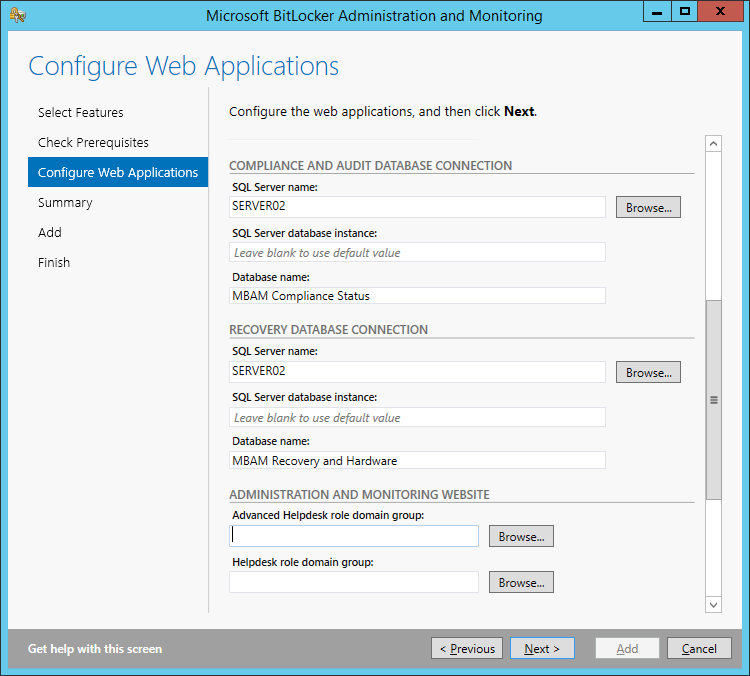Close the BitLocker setup window
The width and height of the screenshot is (750, 676).
tap(720, 11)
